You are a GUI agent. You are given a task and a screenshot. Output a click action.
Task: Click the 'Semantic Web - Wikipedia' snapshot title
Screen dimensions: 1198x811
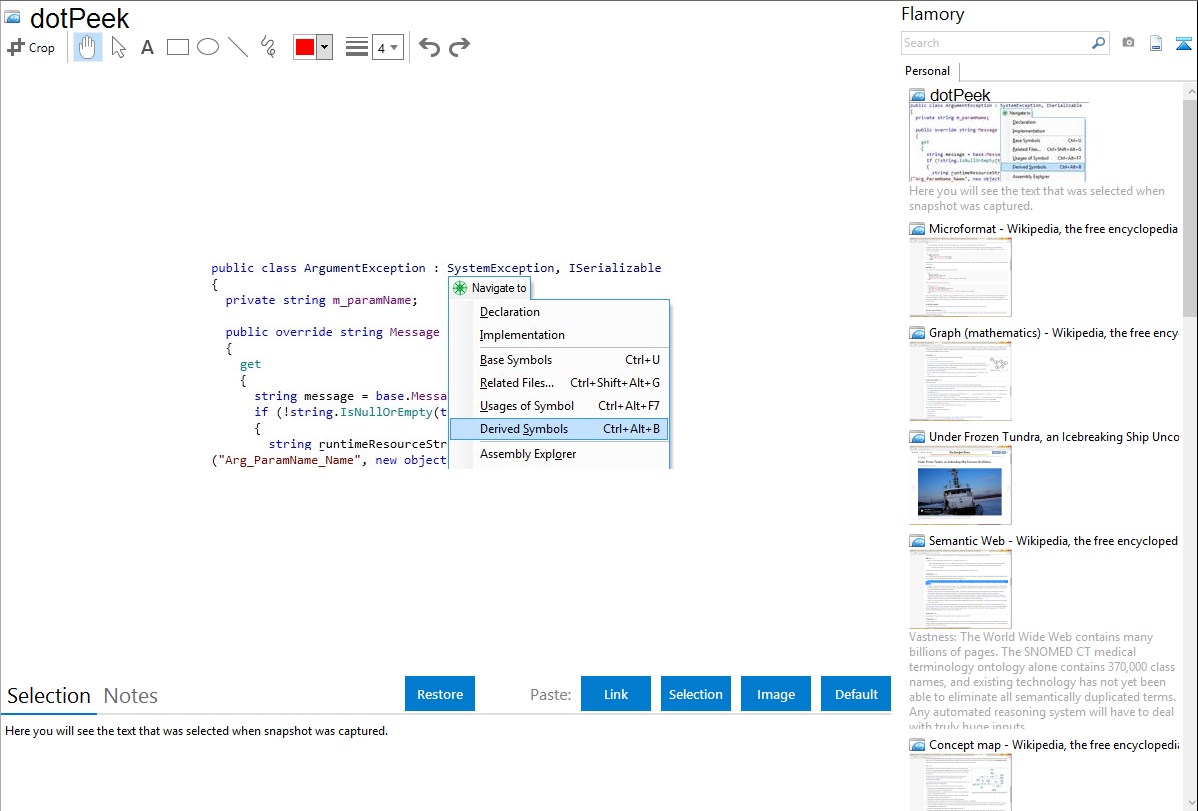[x=1053, y=540]
